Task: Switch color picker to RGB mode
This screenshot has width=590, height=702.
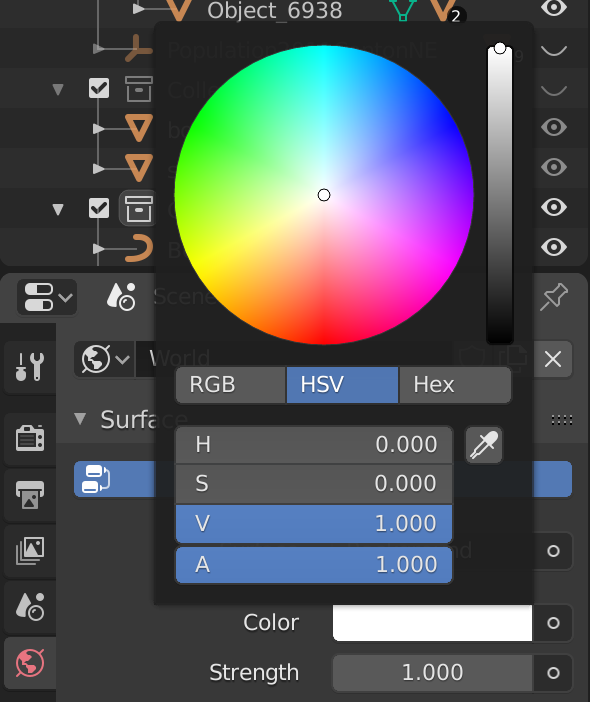Action: click(231, 385)
